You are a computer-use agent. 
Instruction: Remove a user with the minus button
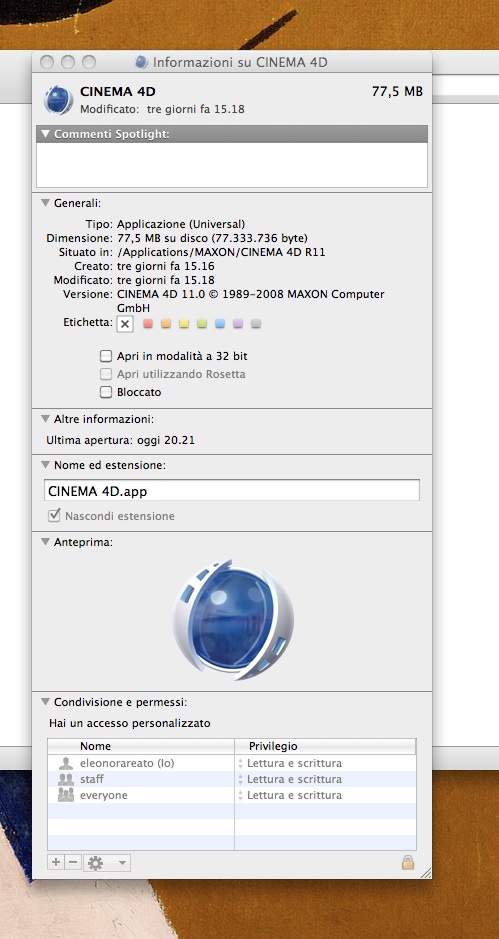[73, 862]
